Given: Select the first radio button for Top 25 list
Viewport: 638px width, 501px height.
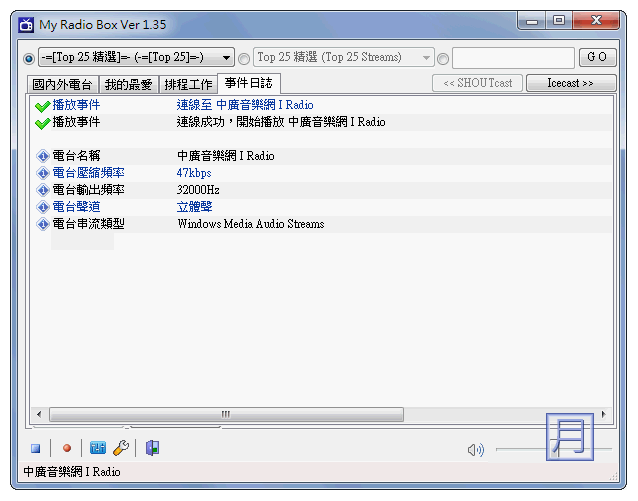Looking at the screenshot, I should pyautogui.click(x=28, y=58).
